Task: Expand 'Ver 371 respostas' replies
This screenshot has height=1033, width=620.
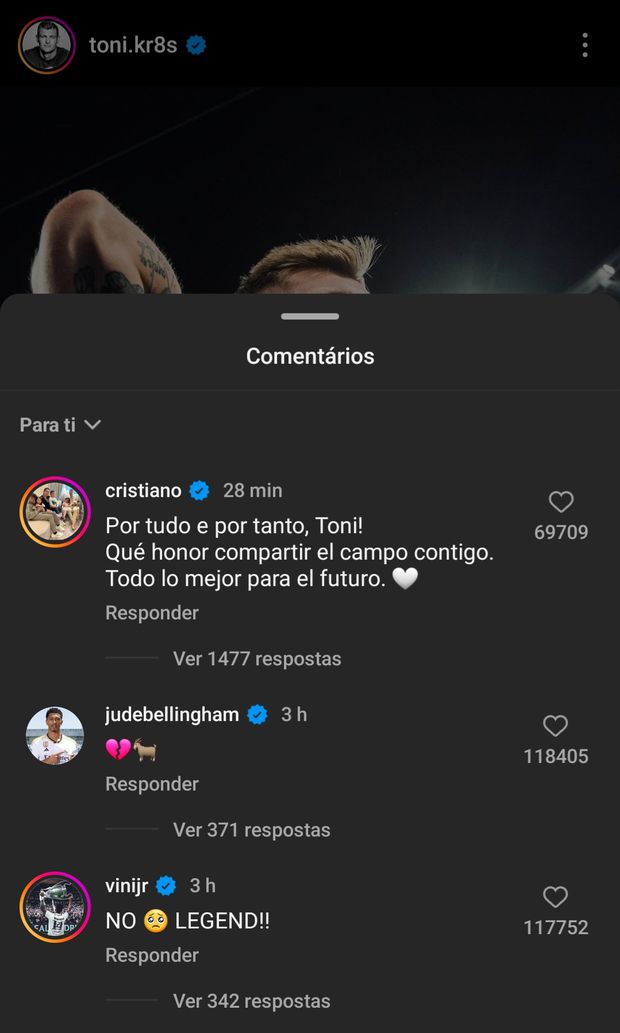Action: (251, 830)
